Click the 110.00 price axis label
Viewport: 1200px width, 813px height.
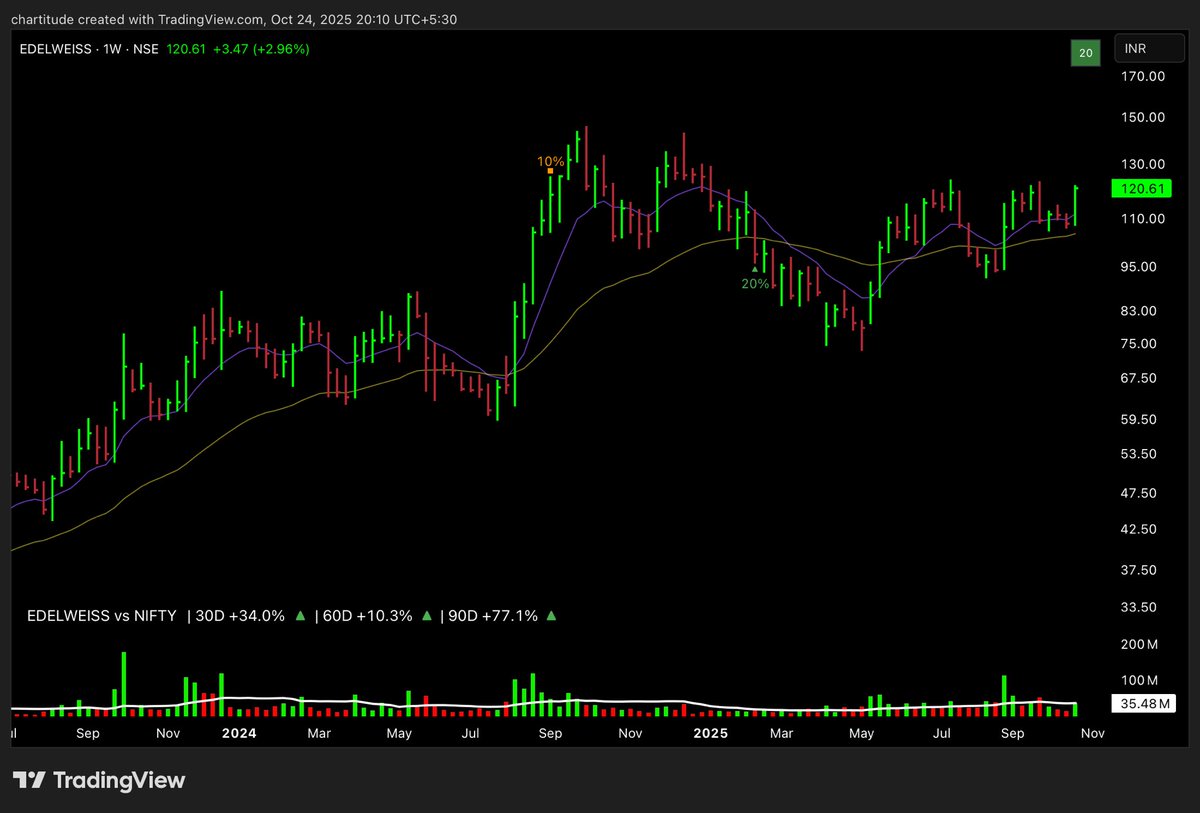(1143, 219)
